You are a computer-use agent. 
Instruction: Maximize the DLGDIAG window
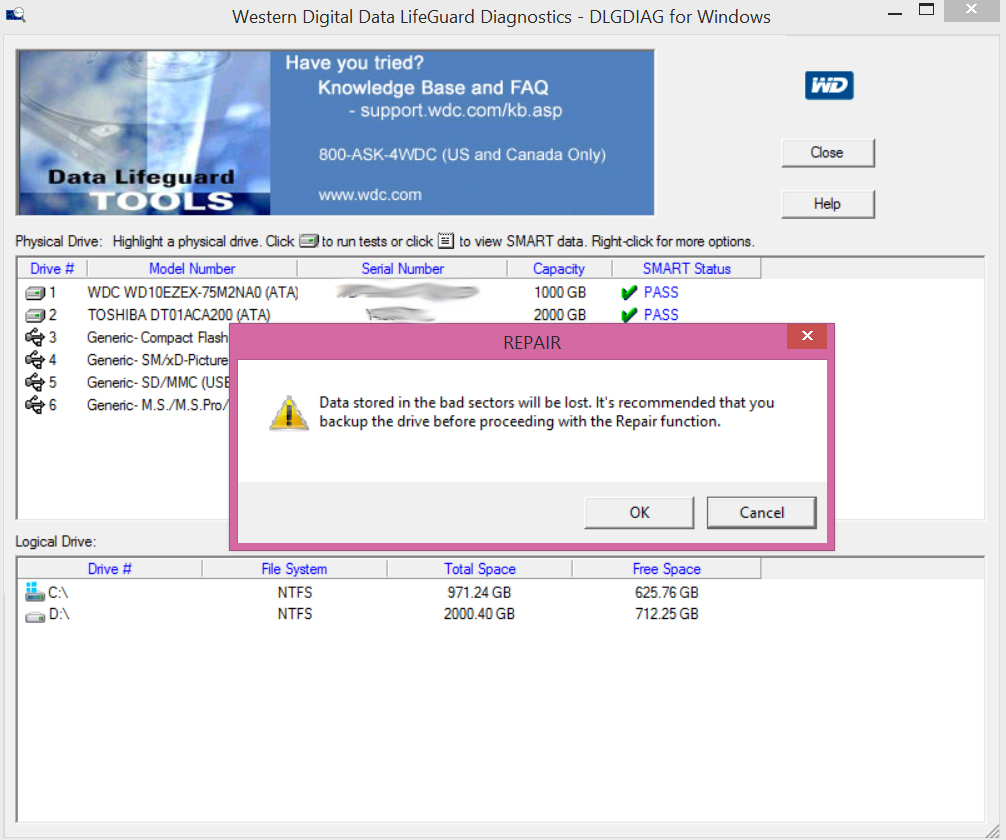tap(926, 10)
